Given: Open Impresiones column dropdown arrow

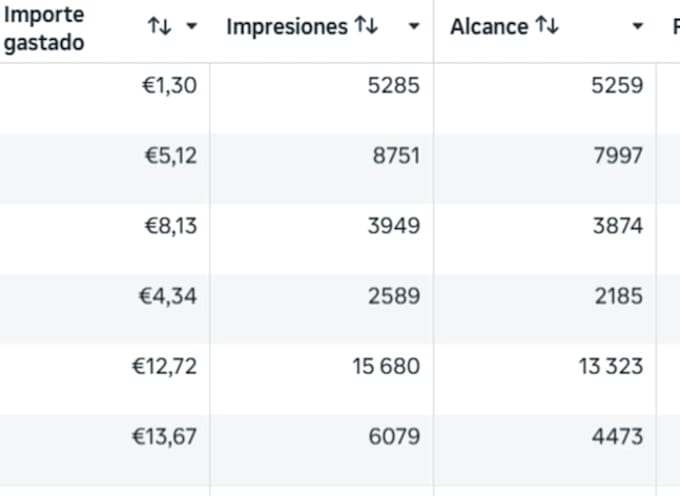Looking at the screenshot, I should [x=414, y=26].
